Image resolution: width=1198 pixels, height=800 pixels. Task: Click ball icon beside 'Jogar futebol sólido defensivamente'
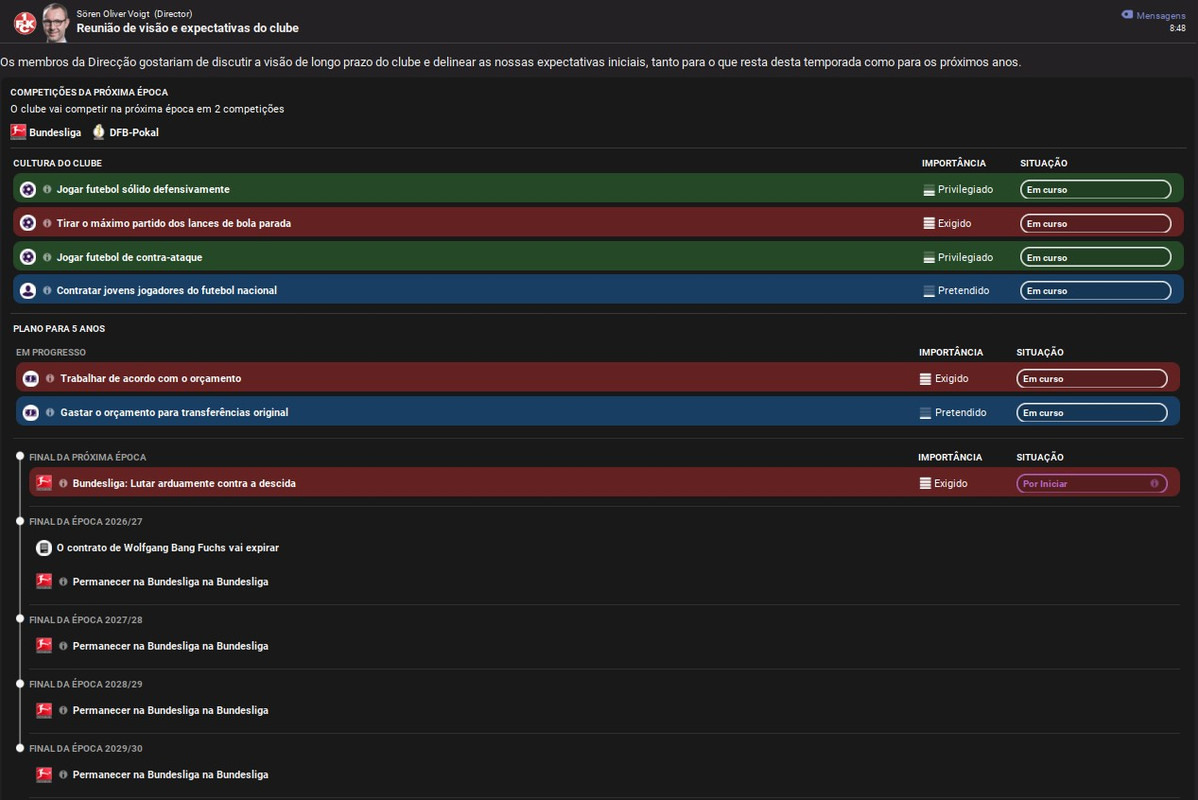[x=28, y=189]
